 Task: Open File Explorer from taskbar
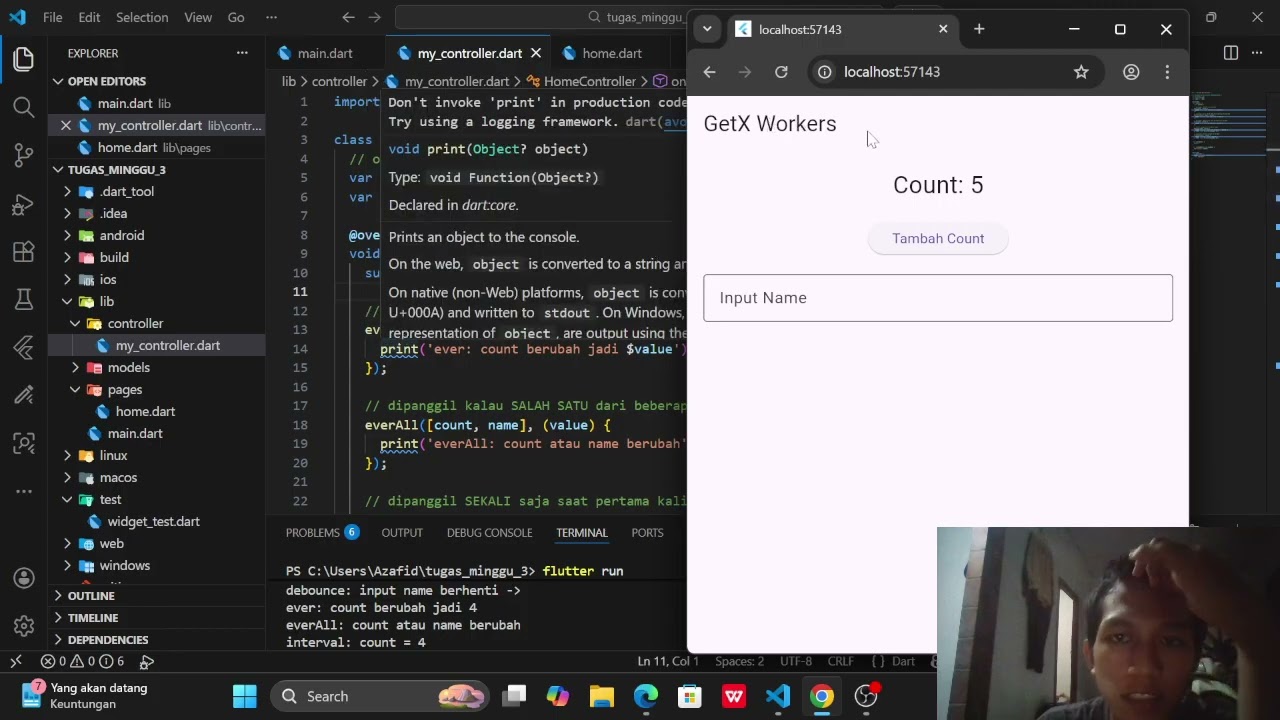click(602, 696)
